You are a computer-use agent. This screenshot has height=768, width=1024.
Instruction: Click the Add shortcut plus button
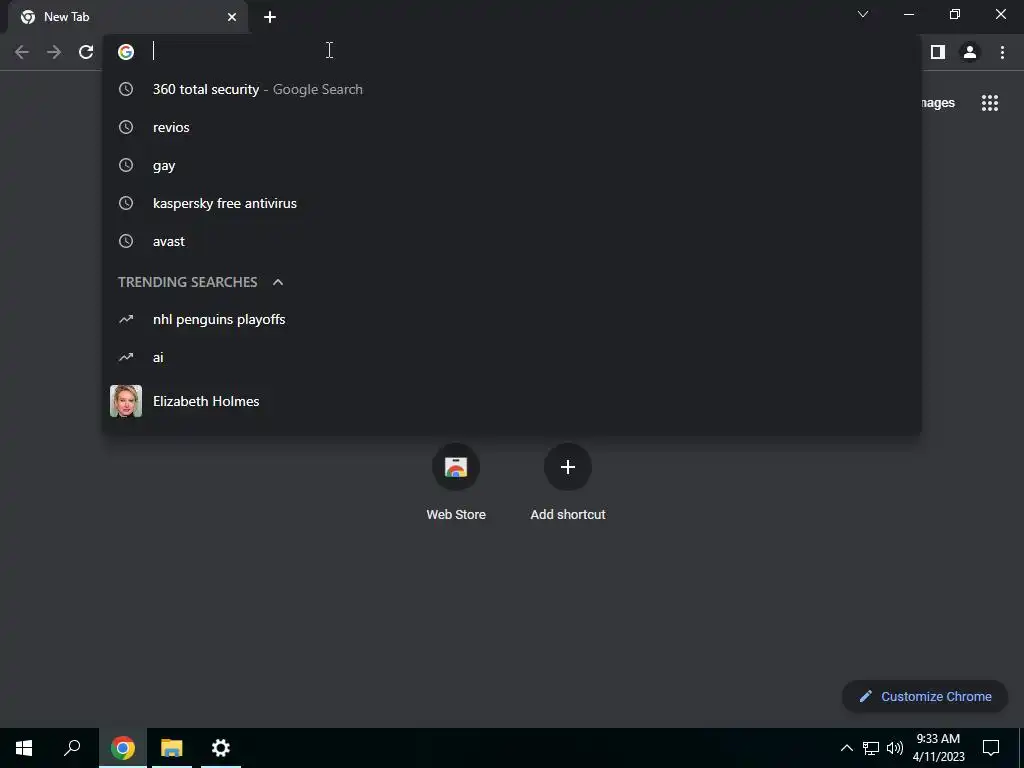coord(568,467)
